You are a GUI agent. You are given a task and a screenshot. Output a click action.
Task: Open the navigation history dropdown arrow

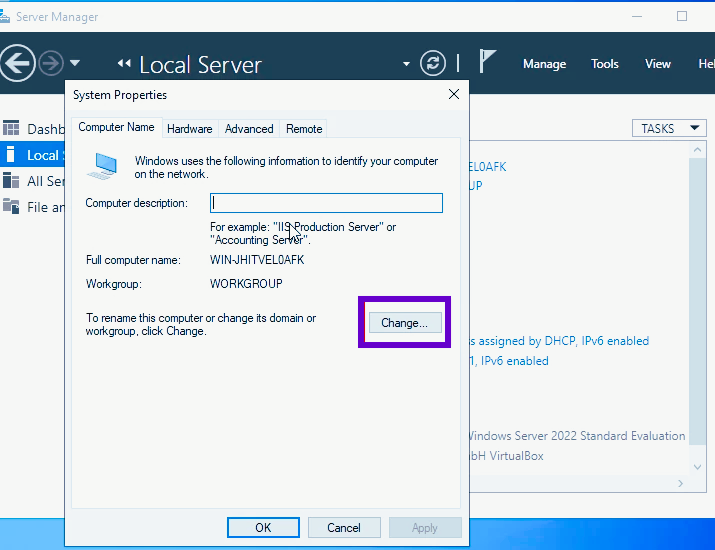pos(75,63)
